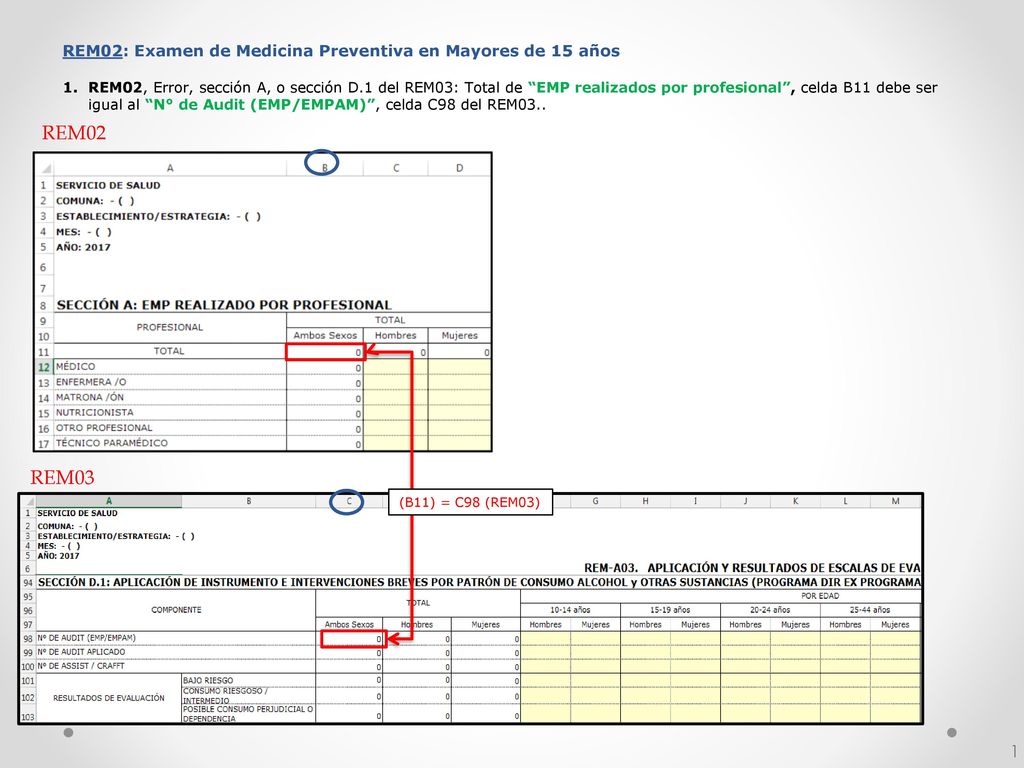This screenshot has width=1024, height=768.
Task: Click the REM-A03 APLICACIÓN Y RESULTADOS title
Action: click(x=752, y=568)
